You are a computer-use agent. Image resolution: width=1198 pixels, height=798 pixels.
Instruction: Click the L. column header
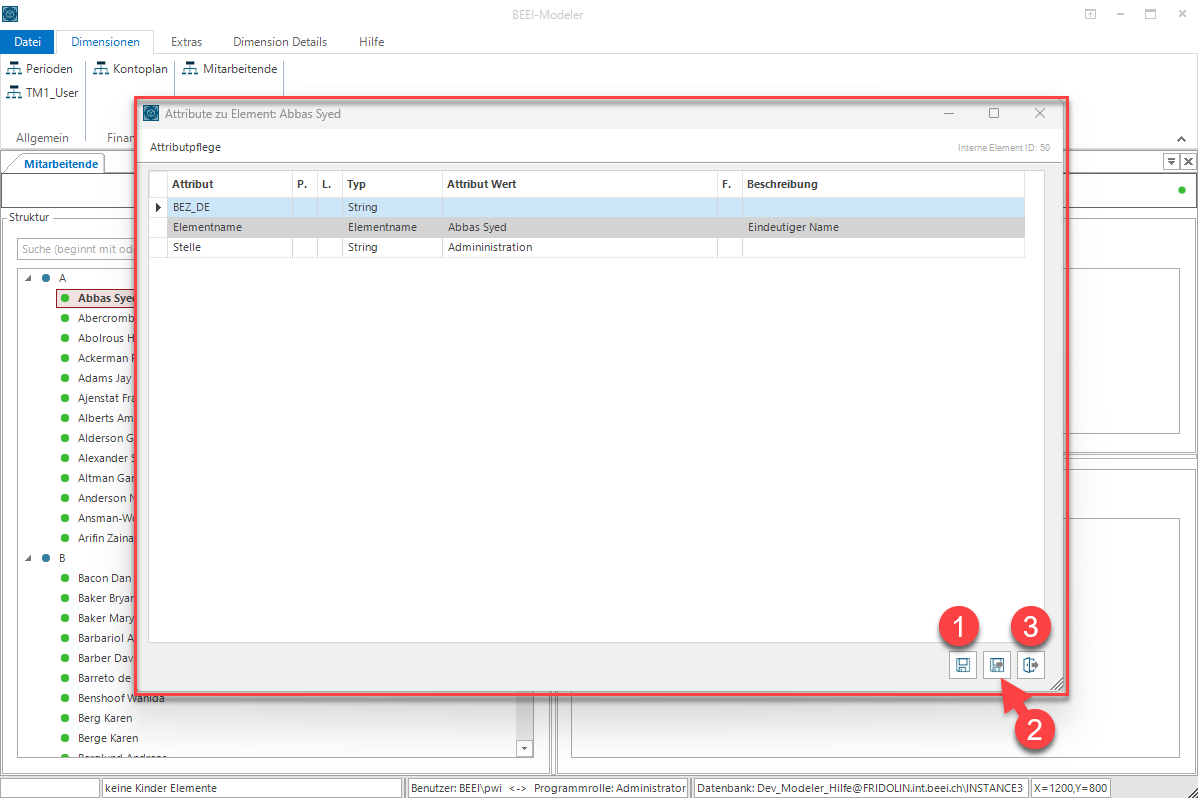click(329, 184)
